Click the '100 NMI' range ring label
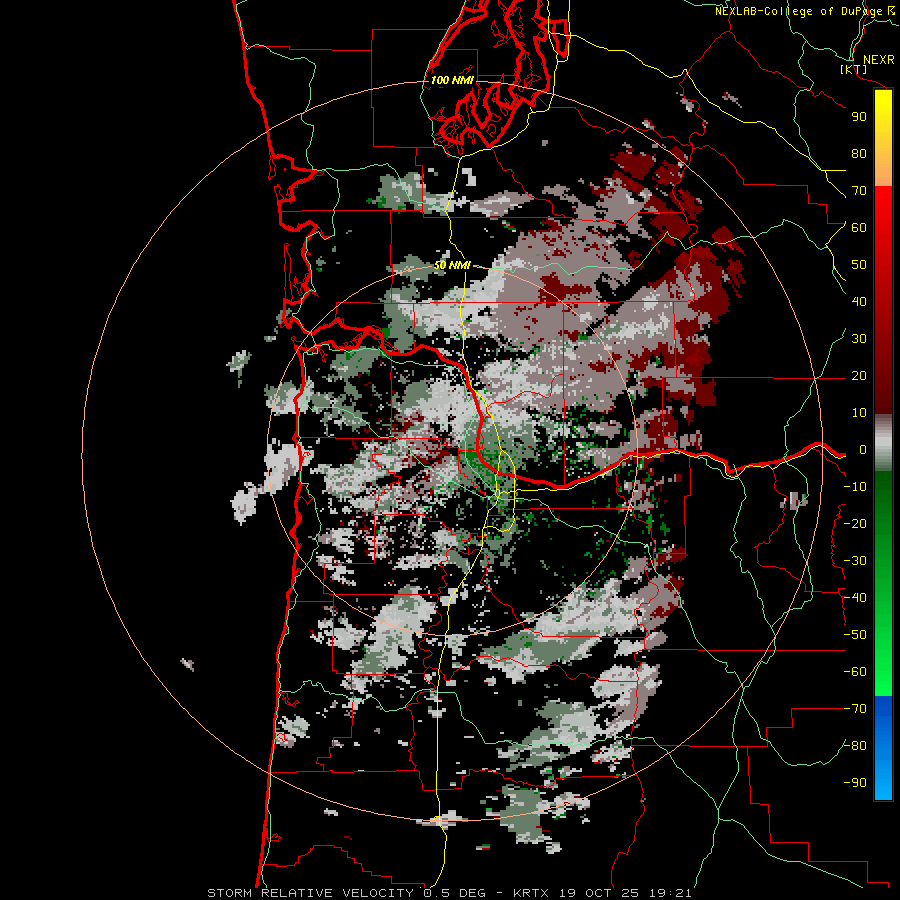The image size is (900, 900). click(x=452, y=80)
